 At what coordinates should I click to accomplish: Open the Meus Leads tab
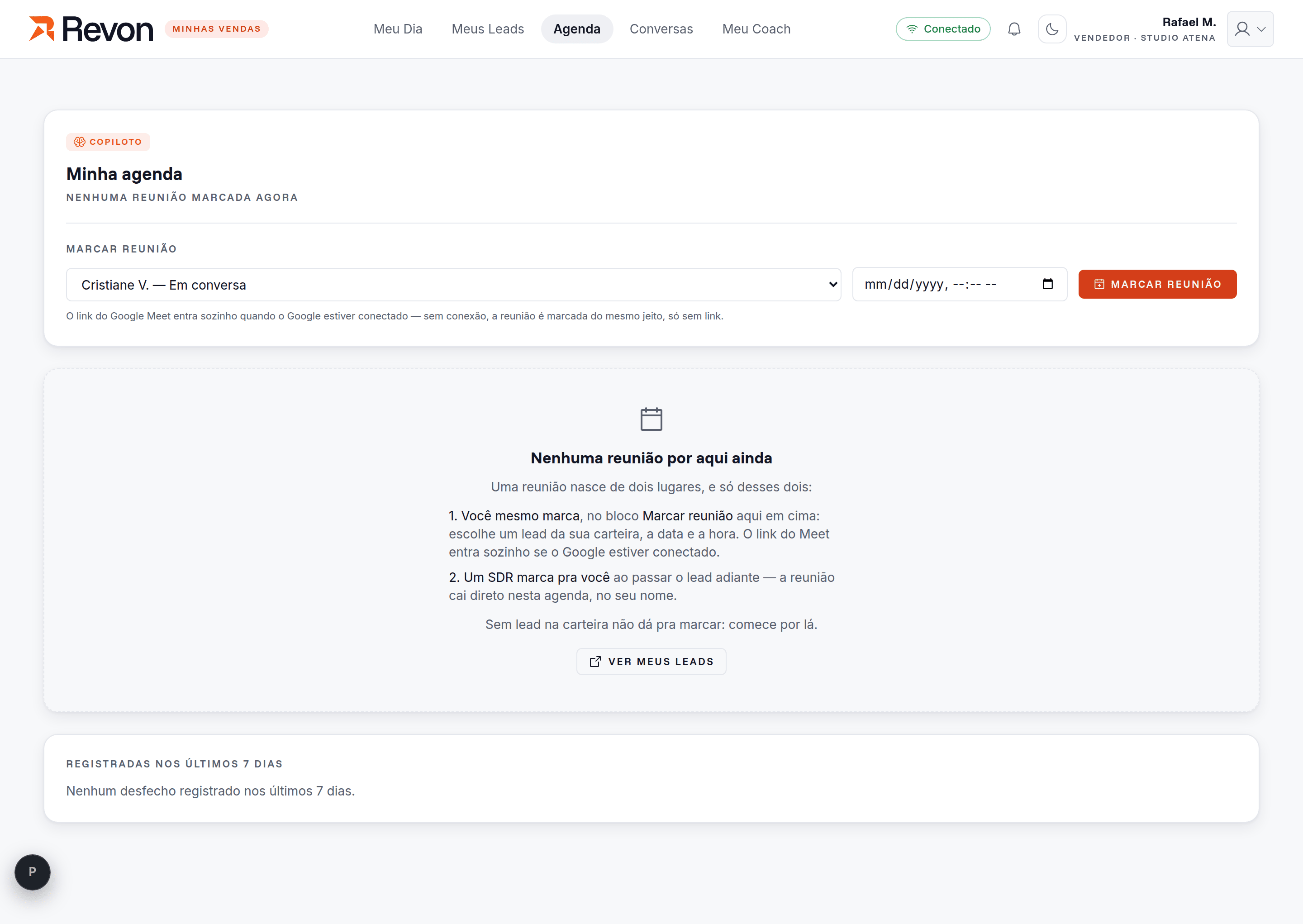(487, 29)
